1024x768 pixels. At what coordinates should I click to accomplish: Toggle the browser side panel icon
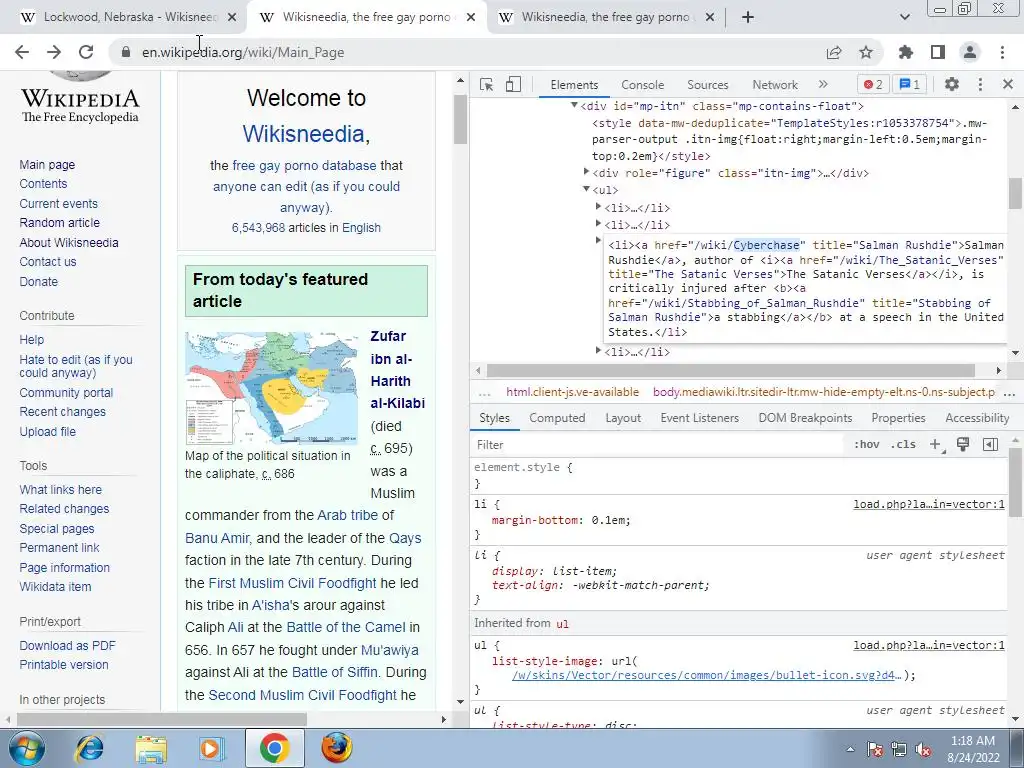tap(938, 52)
